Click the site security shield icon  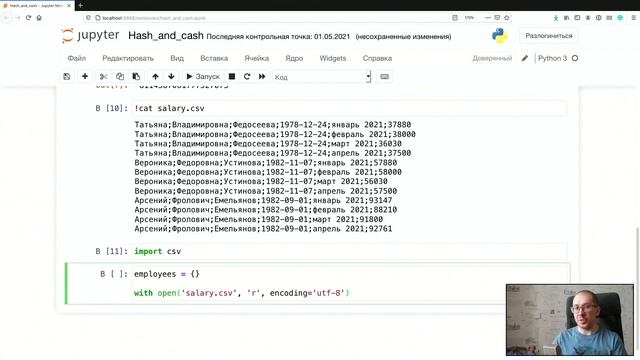point(89,18)
